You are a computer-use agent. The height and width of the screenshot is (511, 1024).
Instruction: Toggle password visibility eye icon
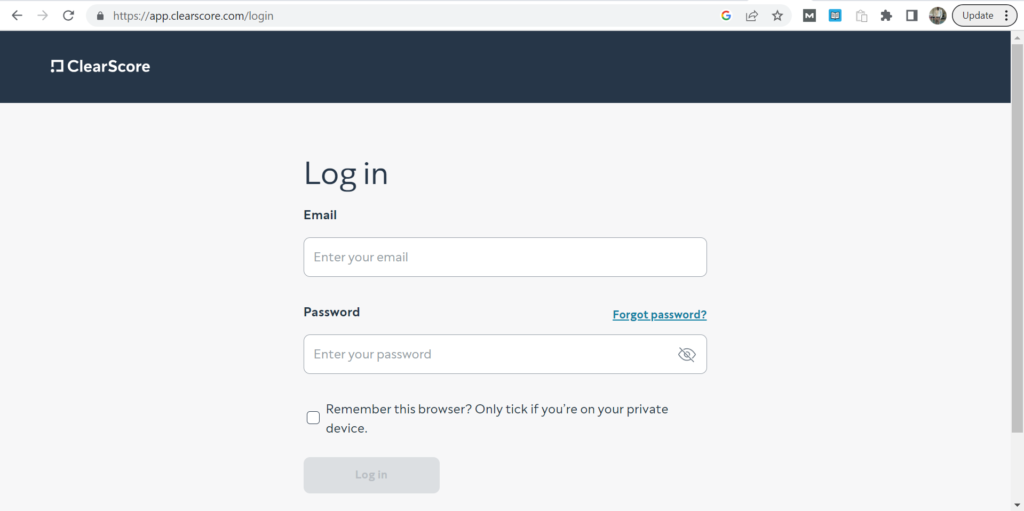pyautogui.click(x=686, y=354)
